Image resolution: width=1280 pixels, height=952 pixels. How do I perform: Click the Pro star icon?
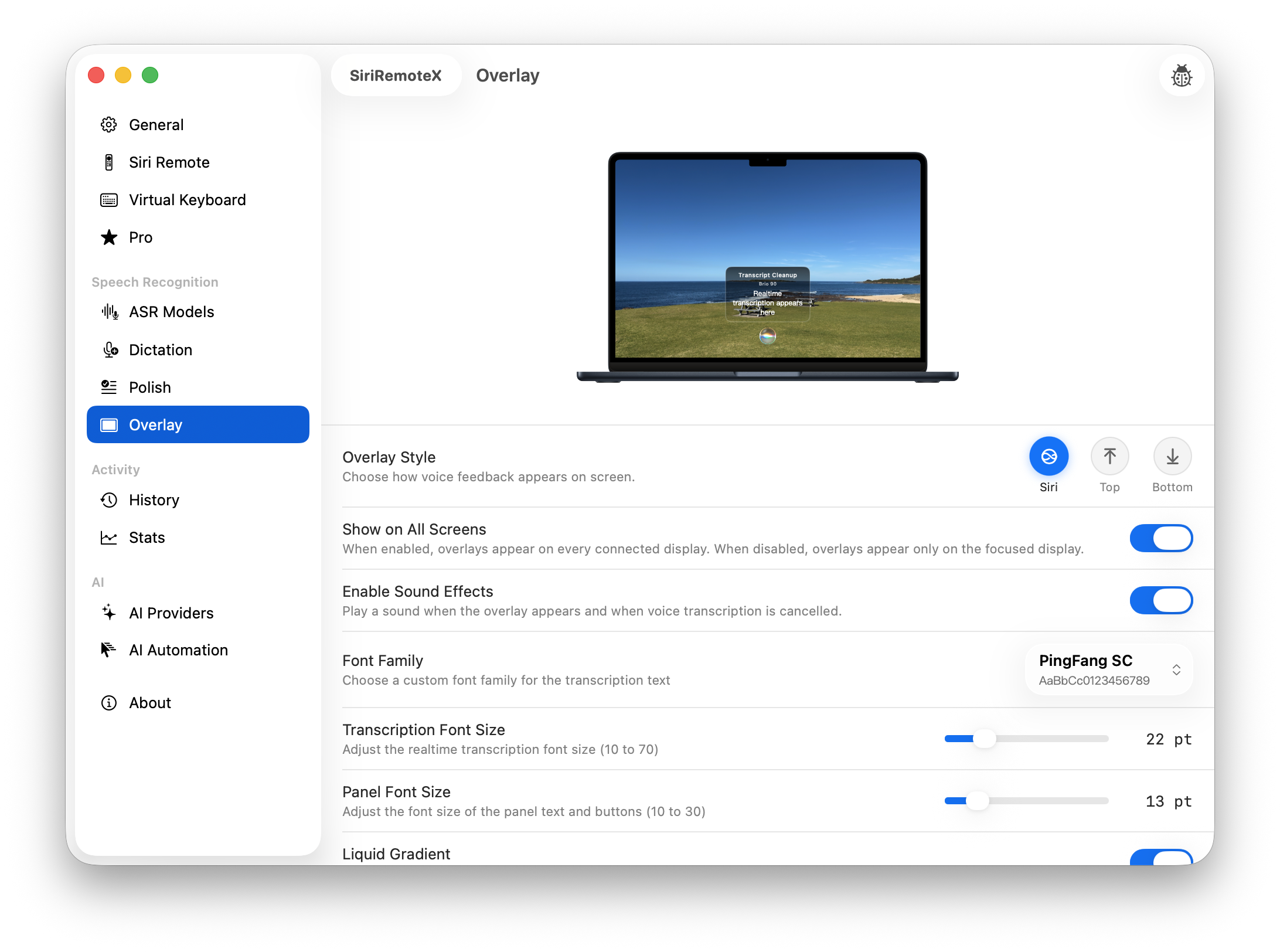tap(109, 237)
